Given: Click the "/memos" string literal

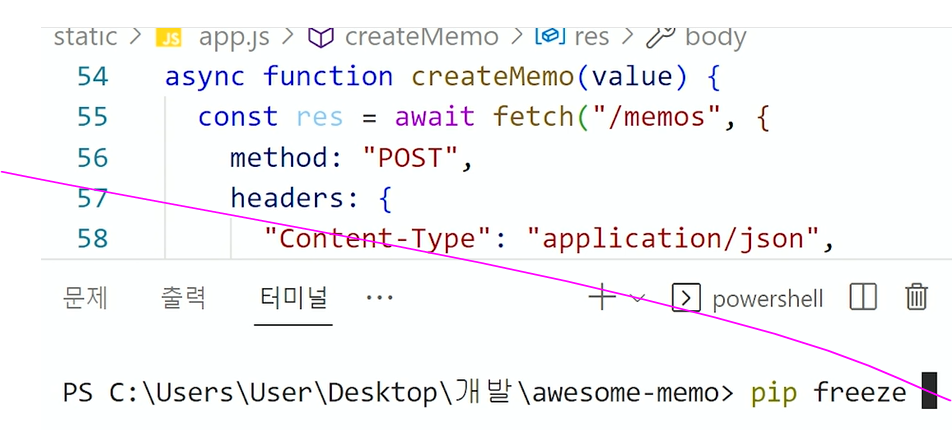Looking at the screenshot, I should coord(655,117).
